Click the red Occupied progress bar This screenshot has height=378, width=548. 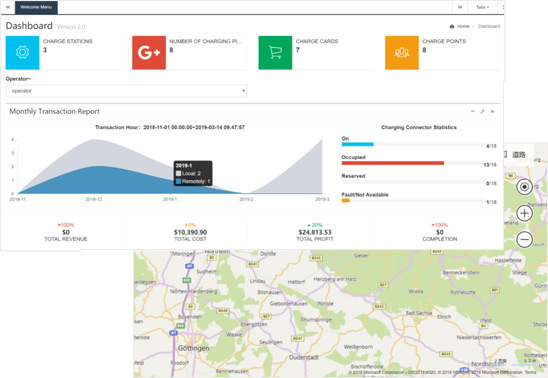click(x=393, y=163)
